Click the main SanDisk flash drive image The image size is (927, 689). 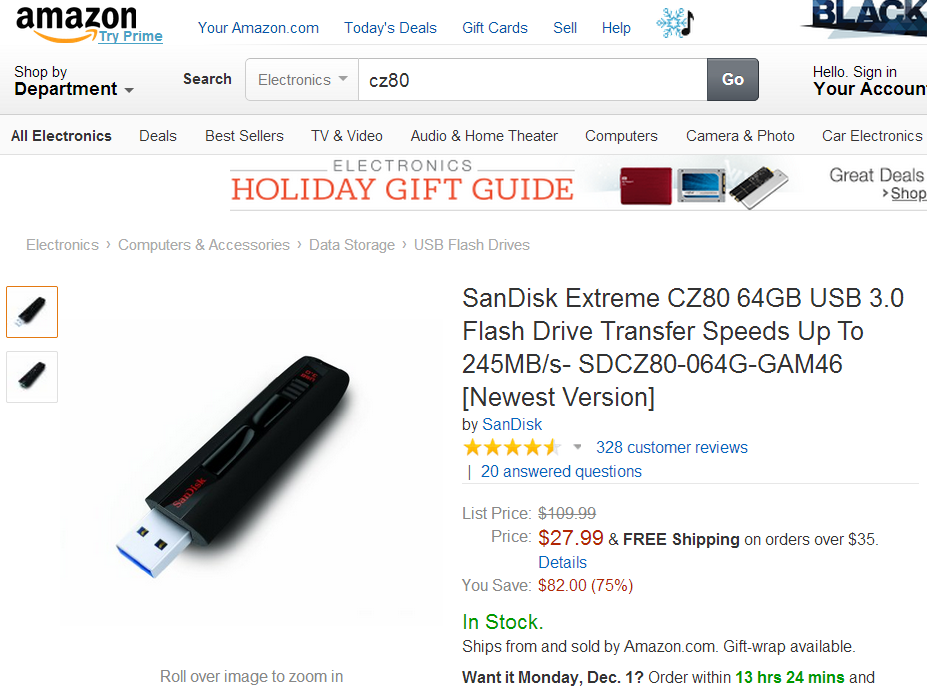point(234,467)
